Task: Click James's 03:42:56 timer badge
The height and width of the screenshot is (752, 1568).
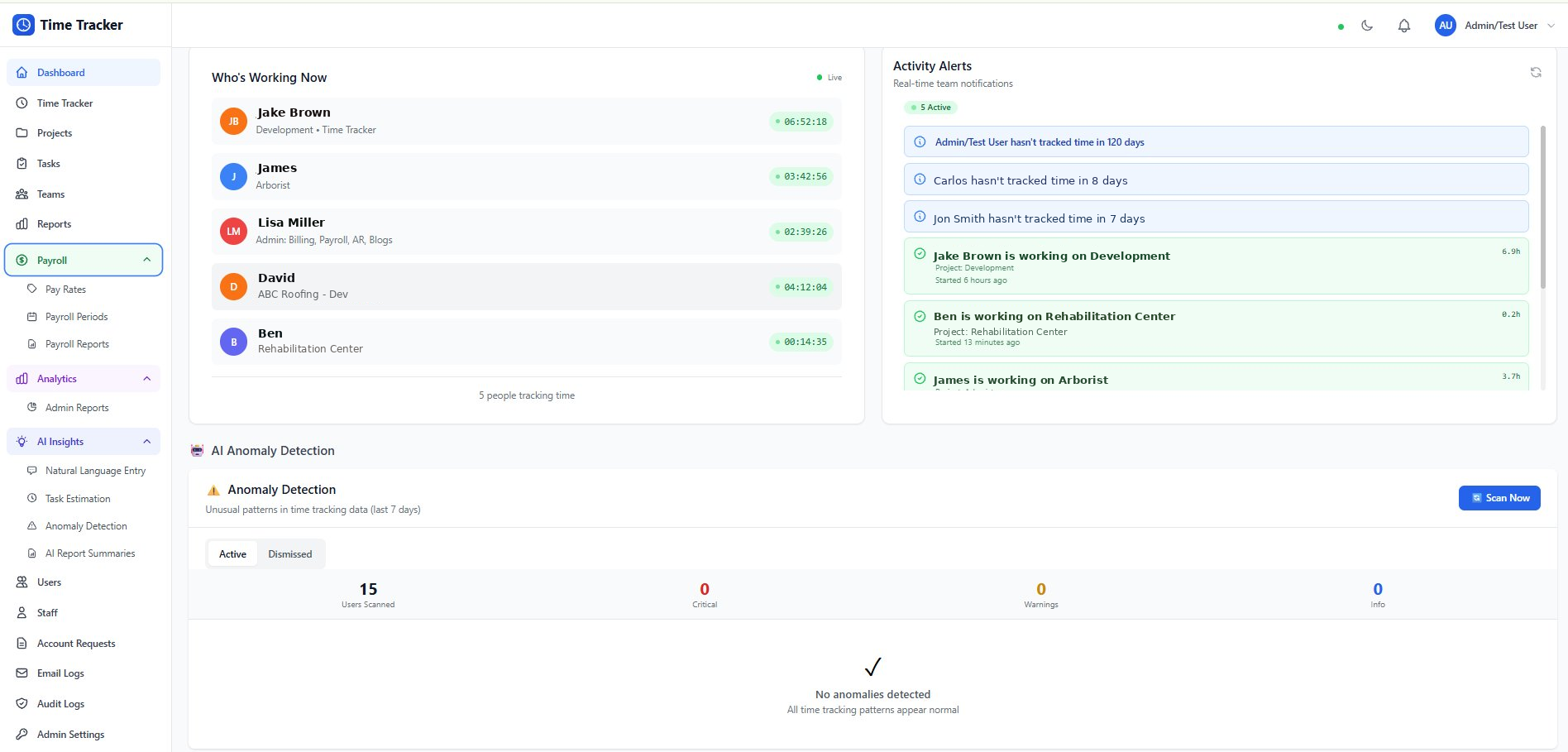Action: coord(801,176)
